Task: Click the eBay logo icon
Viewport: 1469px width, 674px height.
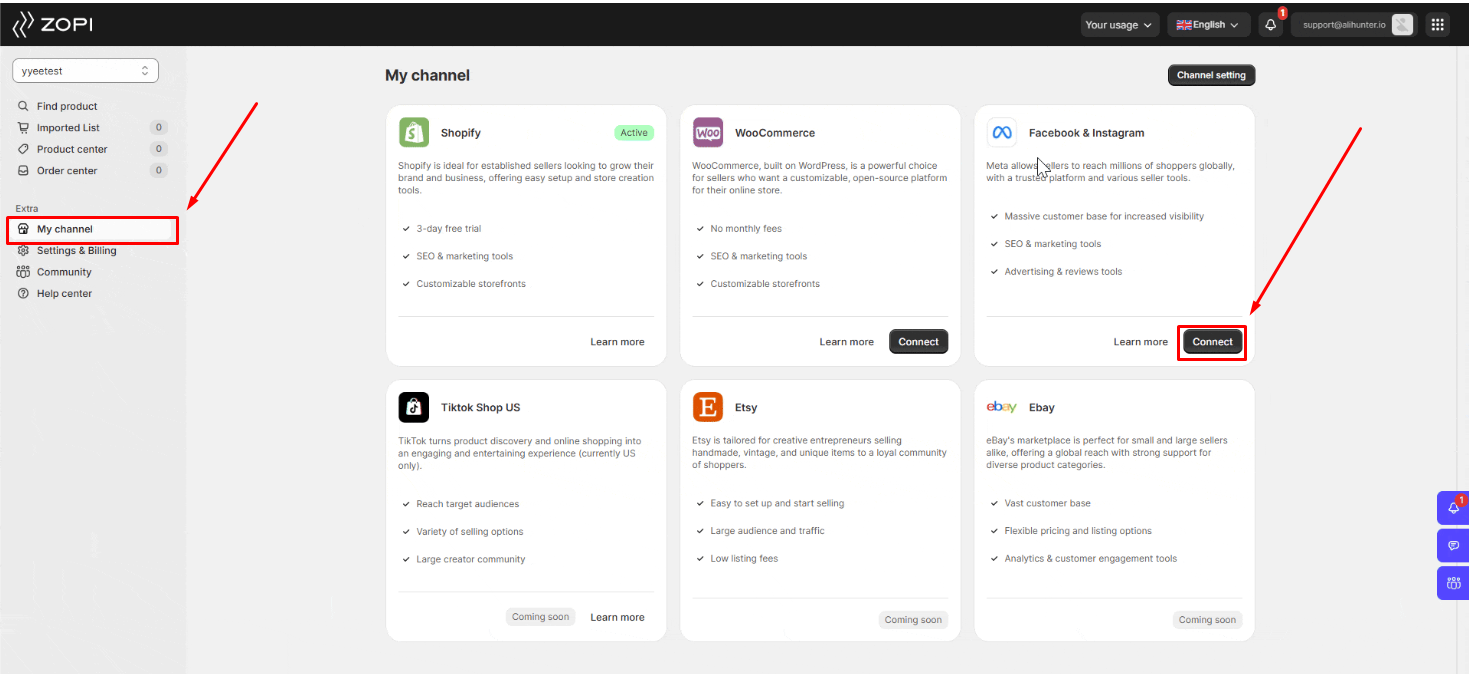Action: coord(1002,407)
